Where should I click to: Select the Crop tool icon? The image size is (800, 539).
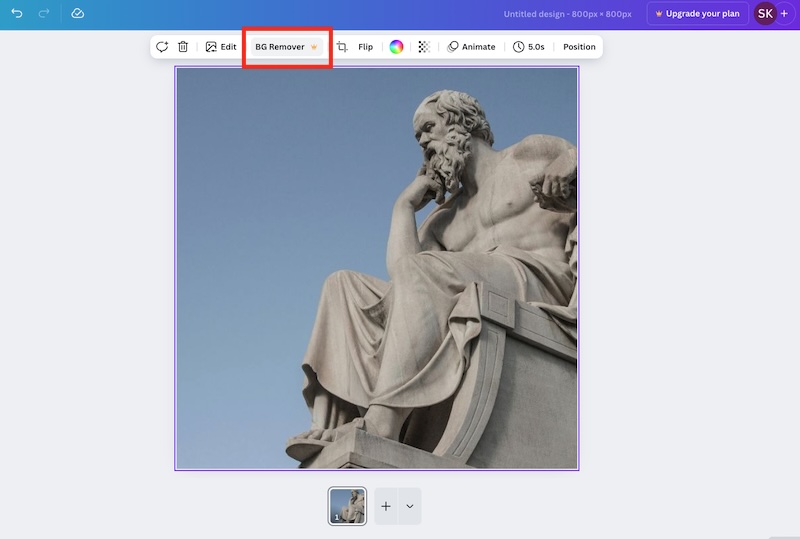[342, 47]
